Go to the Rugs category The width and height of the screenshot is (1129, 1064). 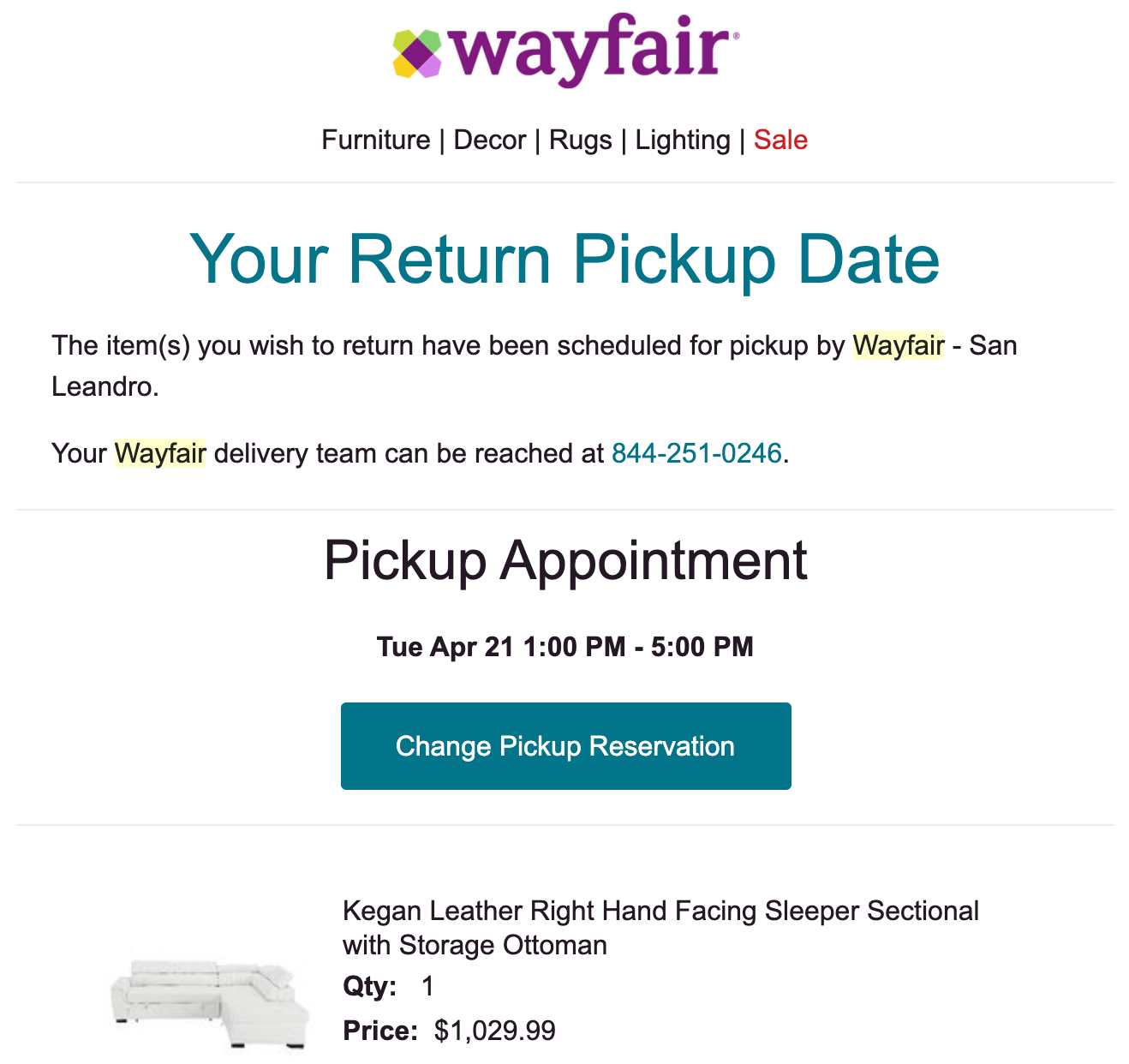[581, 140]
